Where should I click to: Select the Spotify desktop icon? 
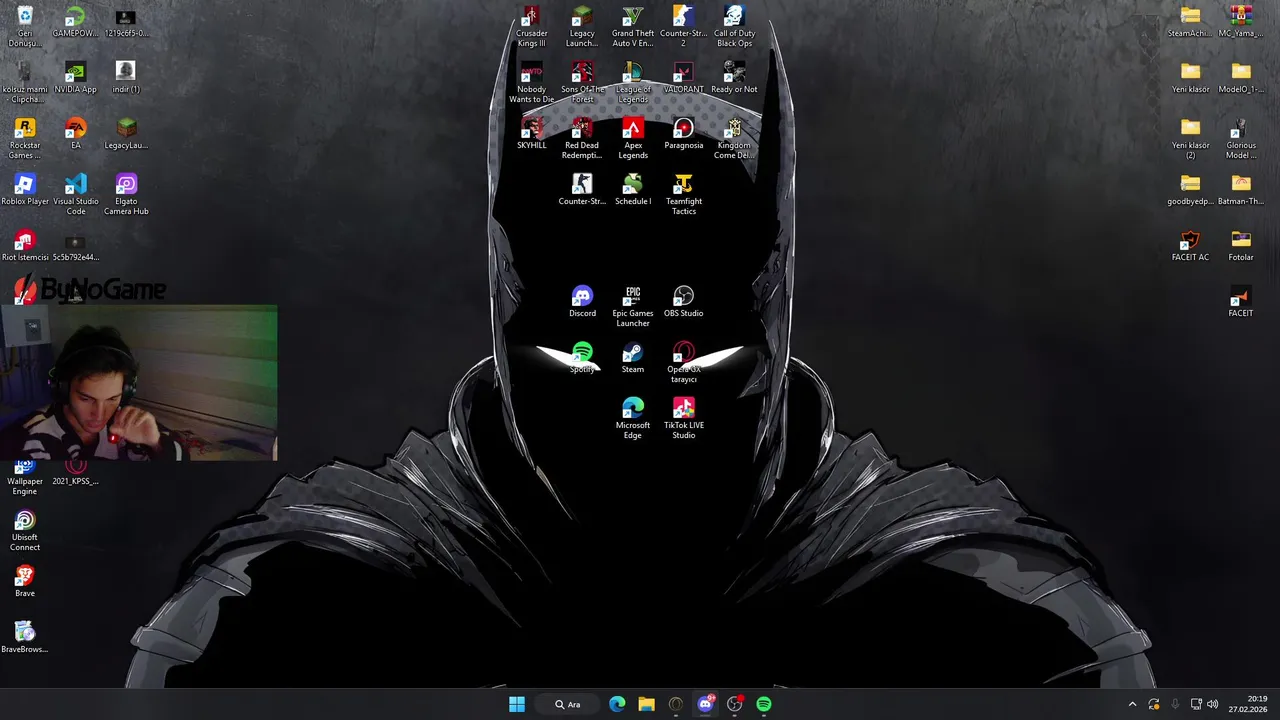[582, 358]
